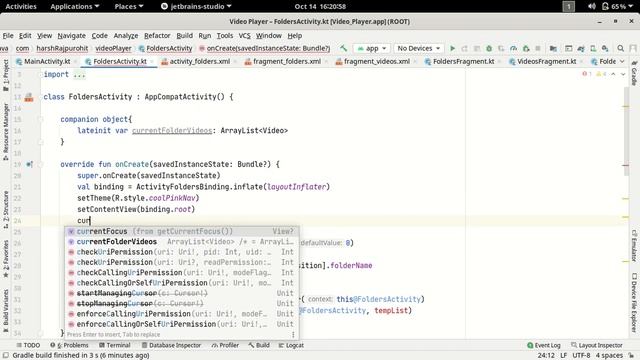Click the Make Project hammer icon

click(343, 48)
